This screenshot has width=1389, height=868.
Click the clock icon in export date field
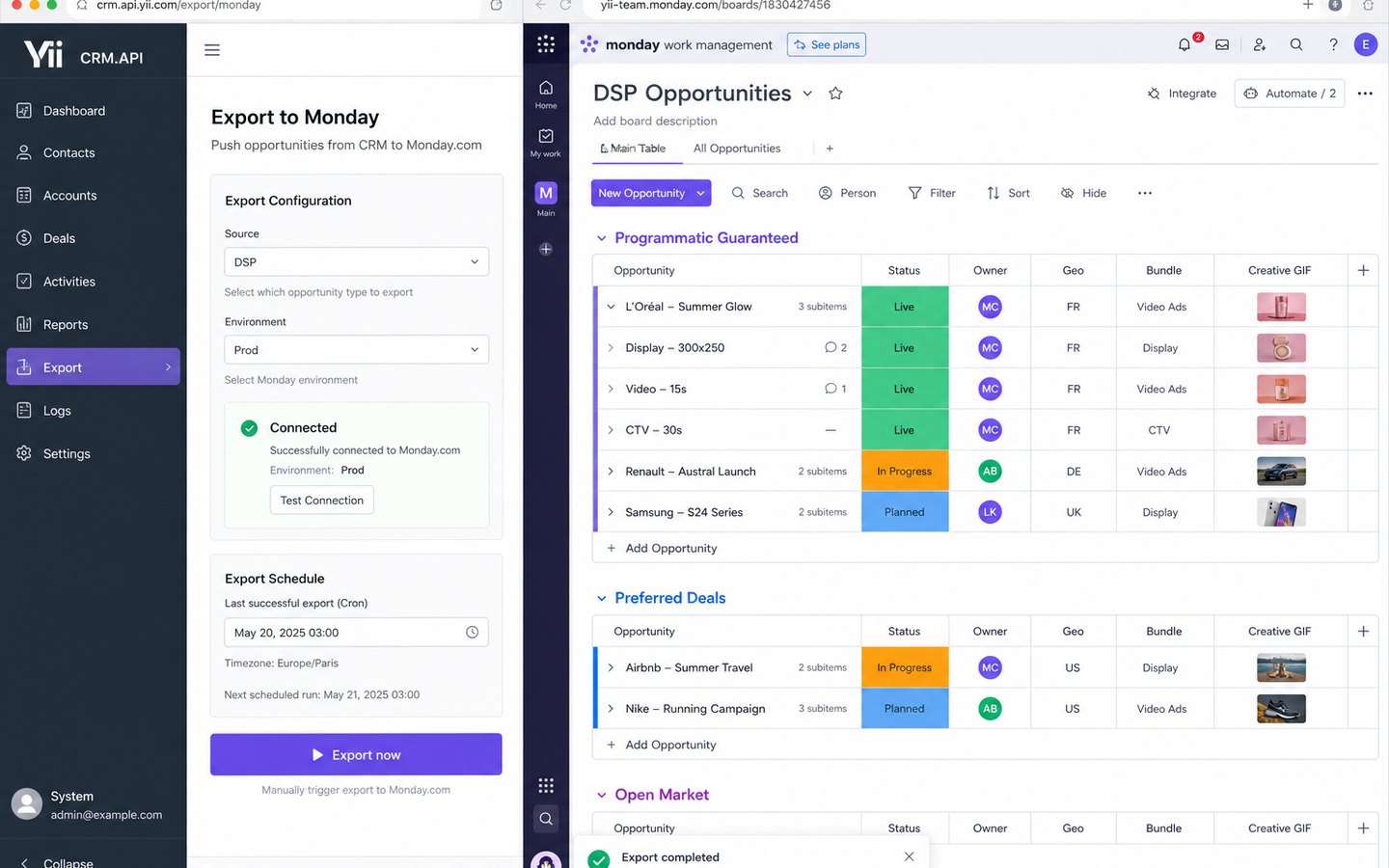(473, 633)
